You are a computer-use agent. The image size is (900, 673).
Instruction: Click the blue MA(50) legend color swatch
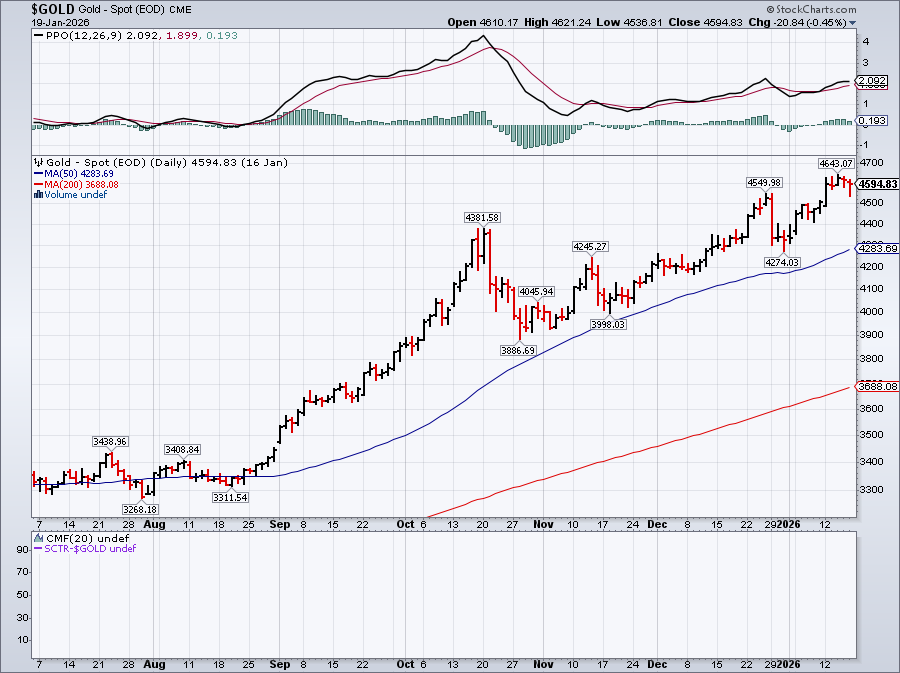point(38,173)
